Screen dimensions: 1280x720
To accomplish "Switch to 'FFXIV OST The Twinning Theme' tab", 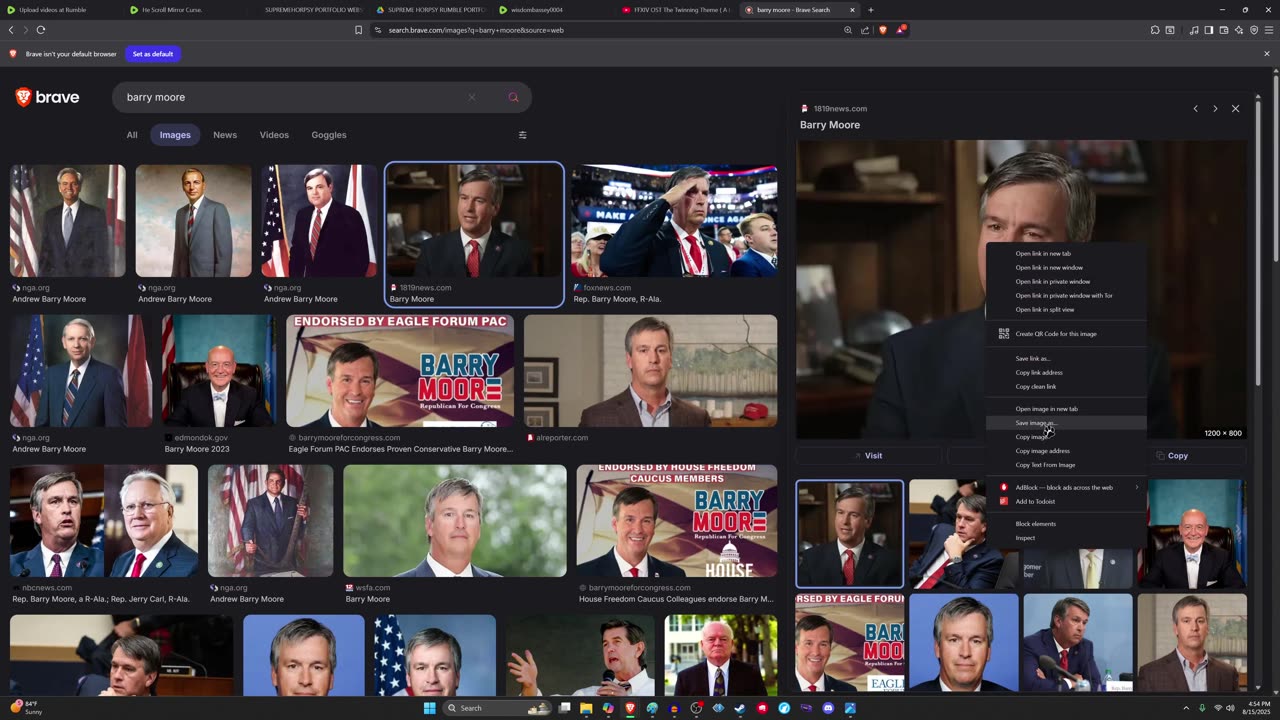I will (676, 10).
